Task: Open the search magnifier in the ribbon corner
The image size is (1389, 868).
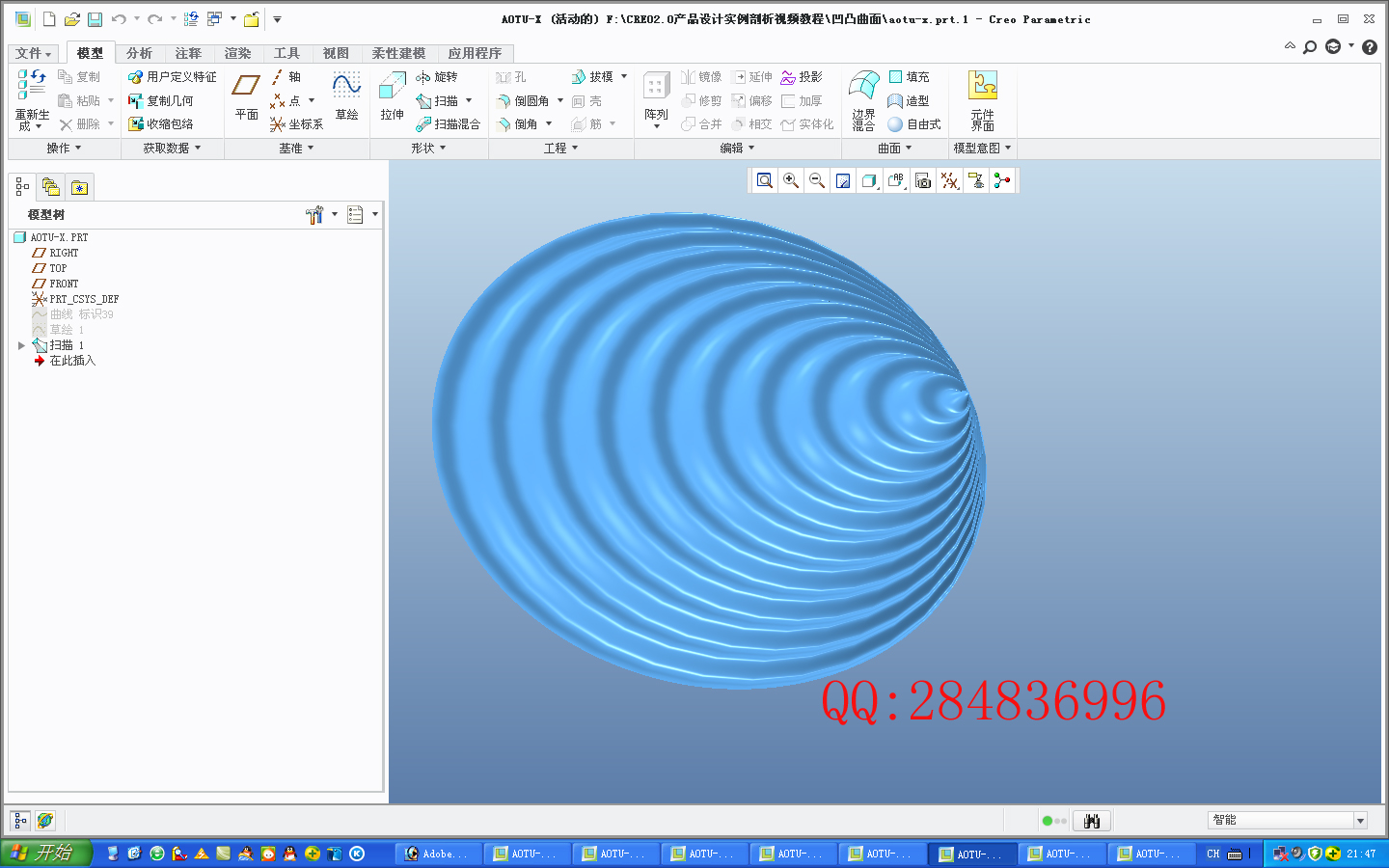Action: pos(1310,46)
